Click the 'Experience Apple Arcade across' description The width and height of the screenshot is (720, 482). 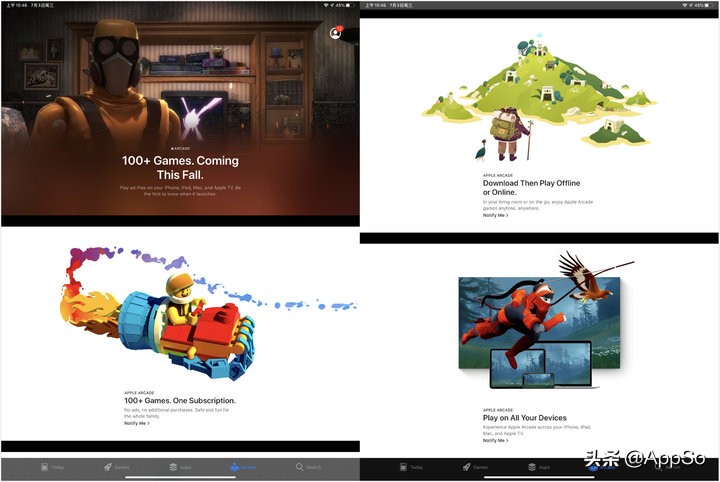pos(537,430)
